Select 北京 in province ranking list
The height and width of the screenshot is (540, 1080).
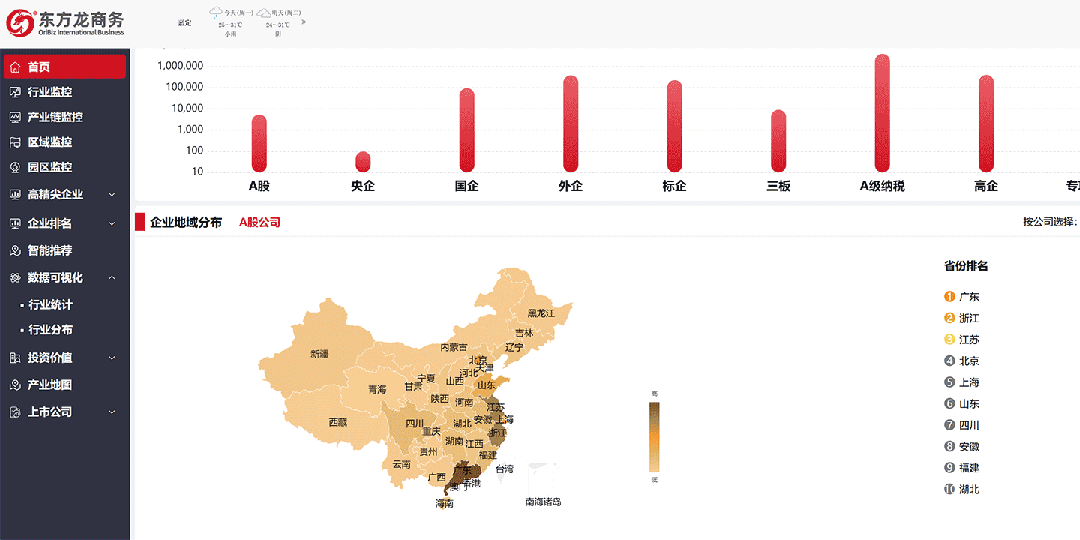click(968, 361)
